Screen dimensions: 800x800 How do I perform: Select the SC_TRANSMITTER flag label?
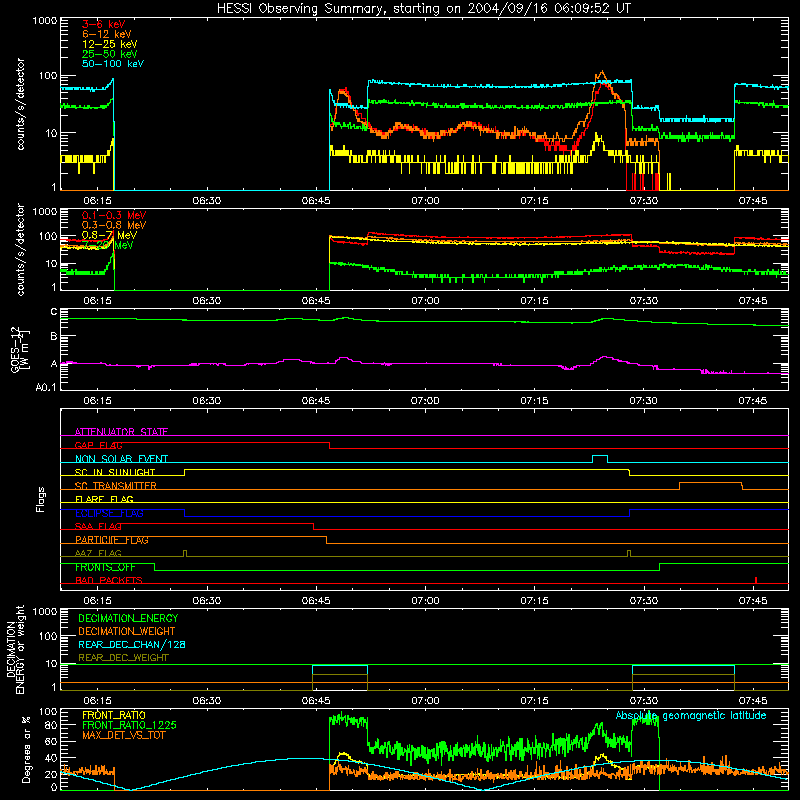click(x=115, y=486)
